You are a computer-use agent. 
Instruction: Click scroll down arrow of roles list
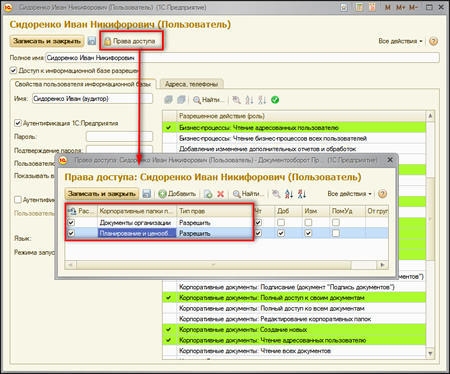click(430, 353)
